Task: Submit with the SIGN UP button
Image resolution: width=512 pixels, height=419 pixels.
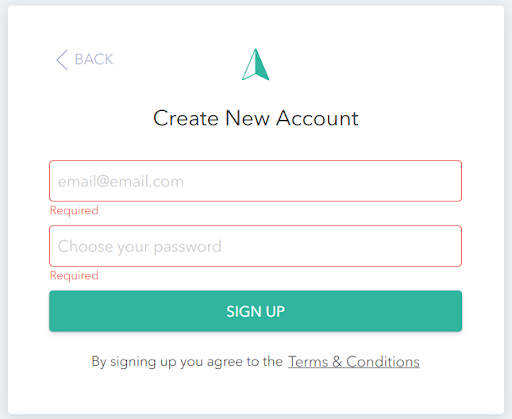Action: click(255, 311)
